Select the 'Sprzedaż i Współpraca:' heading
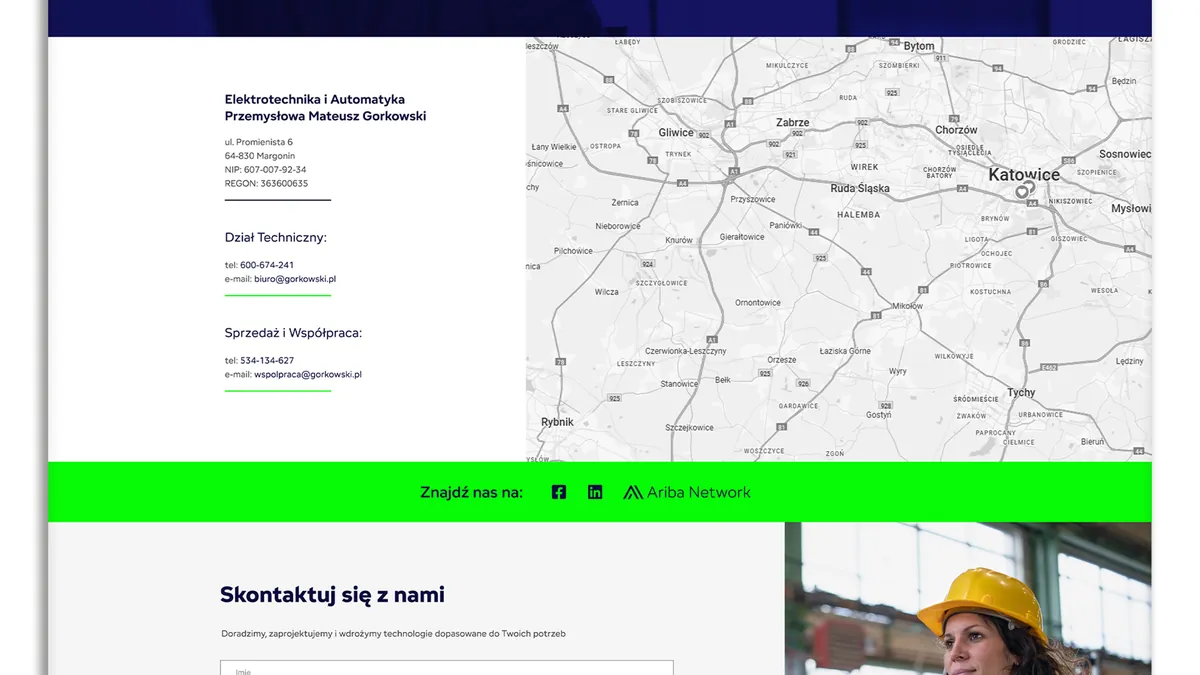This screenshot has height=675, width=1200. [293, 333]
